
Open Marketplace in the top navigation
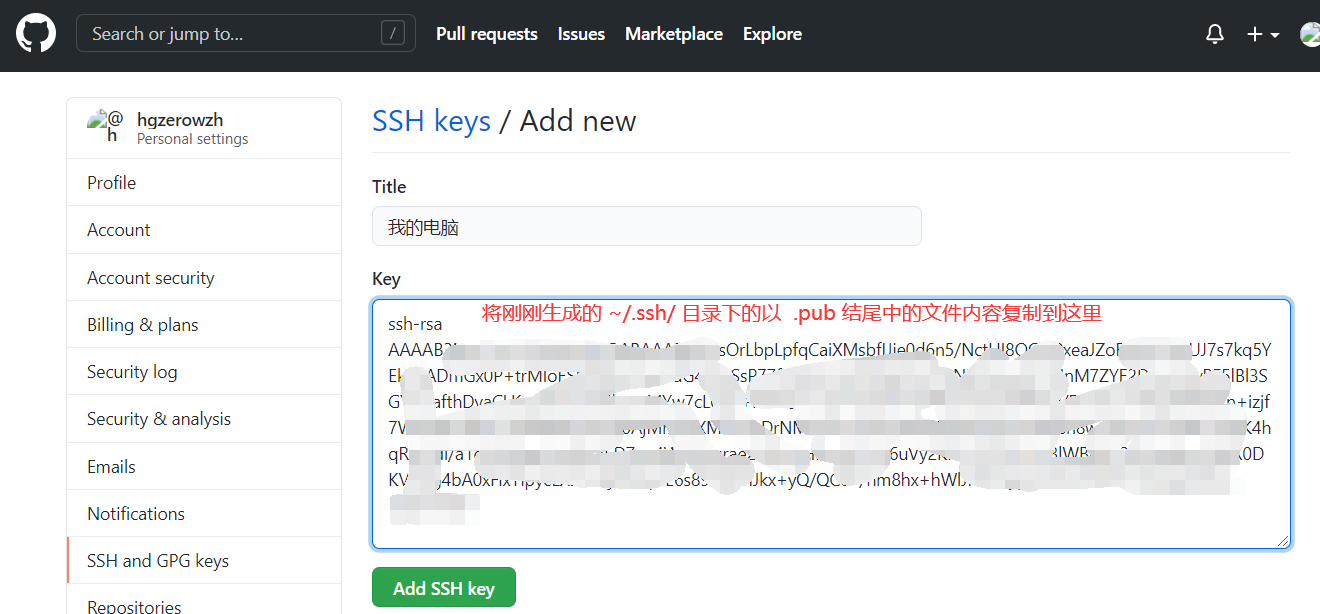pyautogui.click(x=674, y=34)
